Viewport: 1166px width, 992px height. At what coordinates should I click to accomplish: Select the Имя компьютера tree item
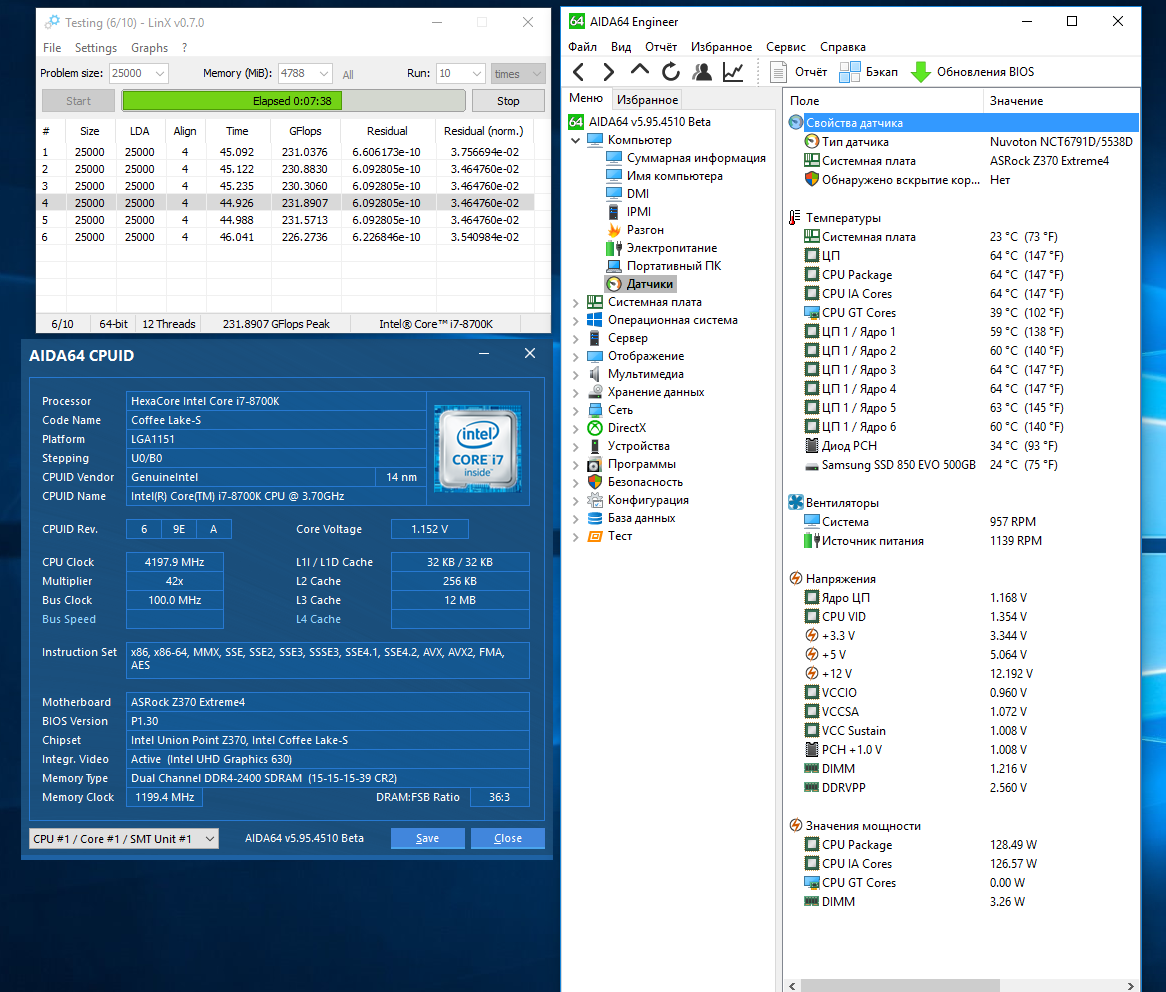674,175
